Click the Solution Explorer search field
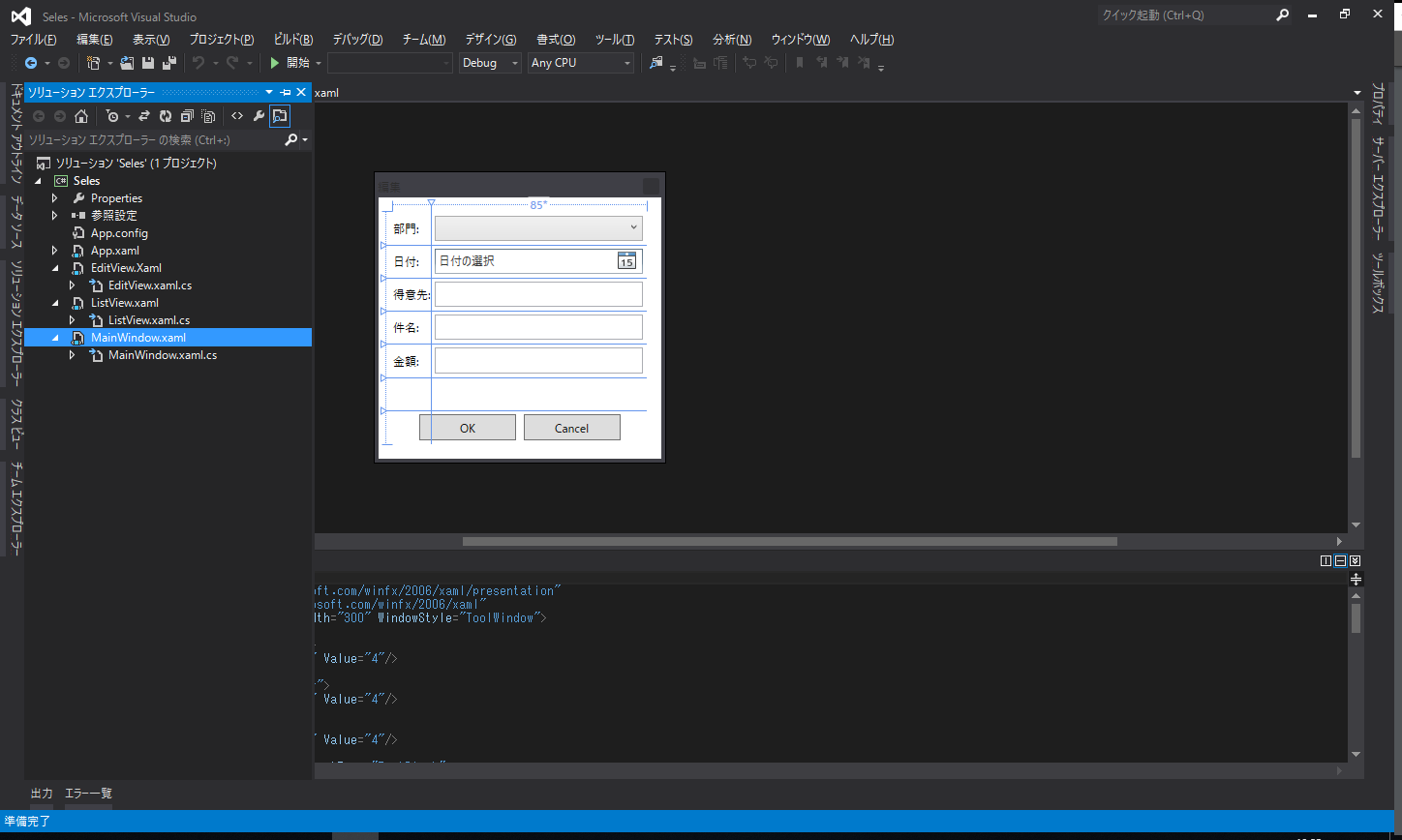1402x840 pixels. pos(155,140)
